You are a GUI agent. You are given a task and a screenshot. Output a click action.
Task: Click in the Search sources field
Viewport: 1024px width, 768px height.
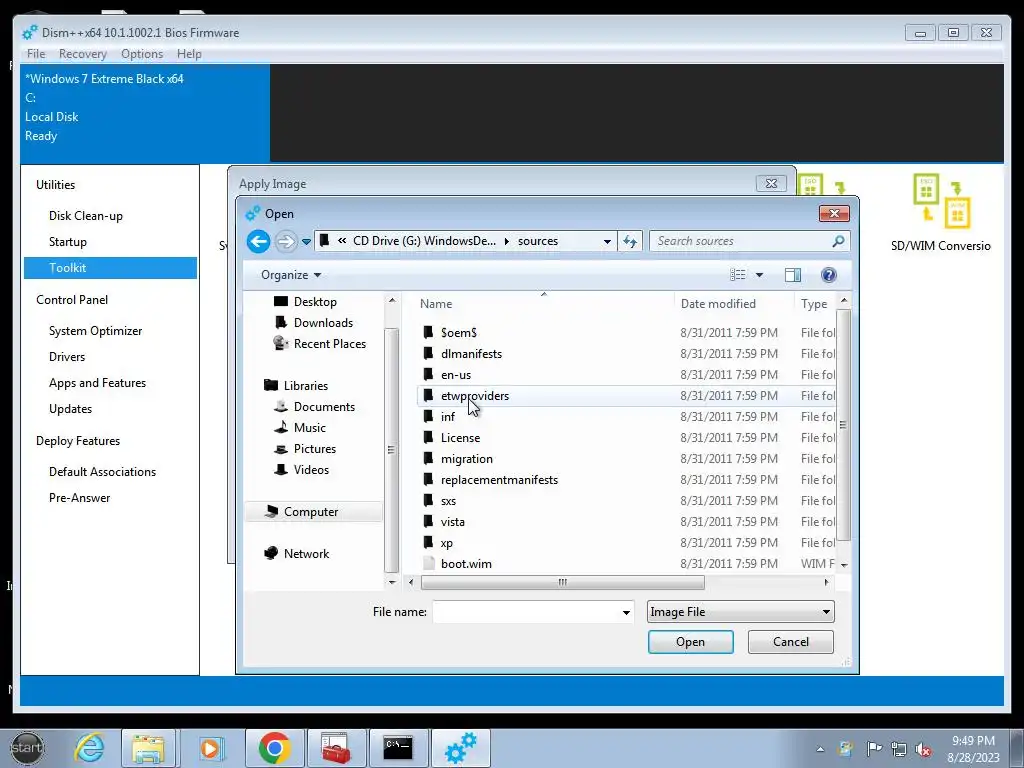741,241
